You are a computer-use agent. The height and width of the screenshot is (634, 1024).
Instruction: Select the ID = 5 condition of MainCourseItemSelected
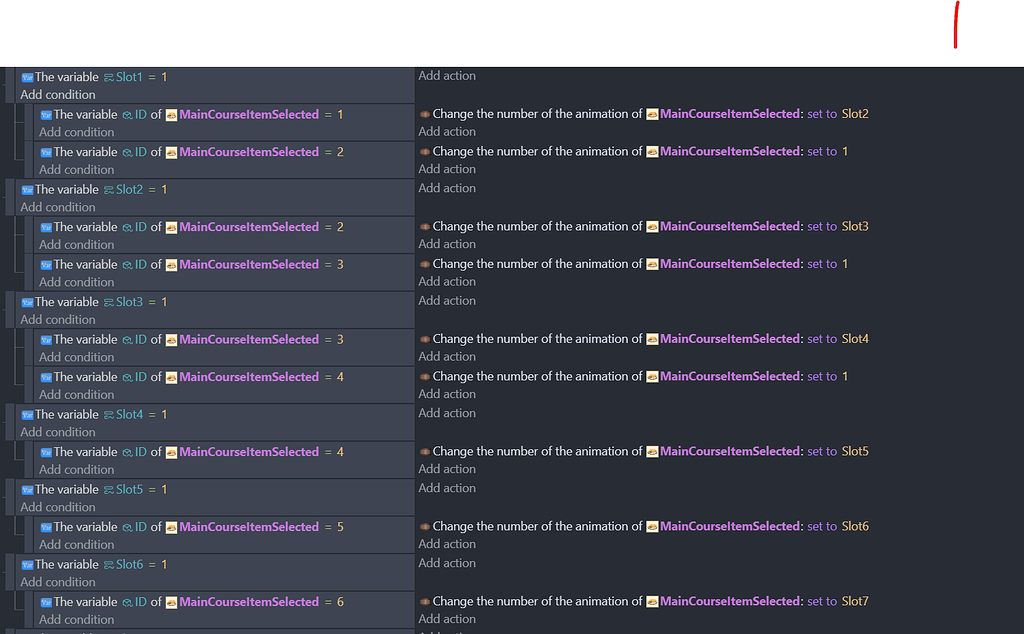click(x=190, y=527)
